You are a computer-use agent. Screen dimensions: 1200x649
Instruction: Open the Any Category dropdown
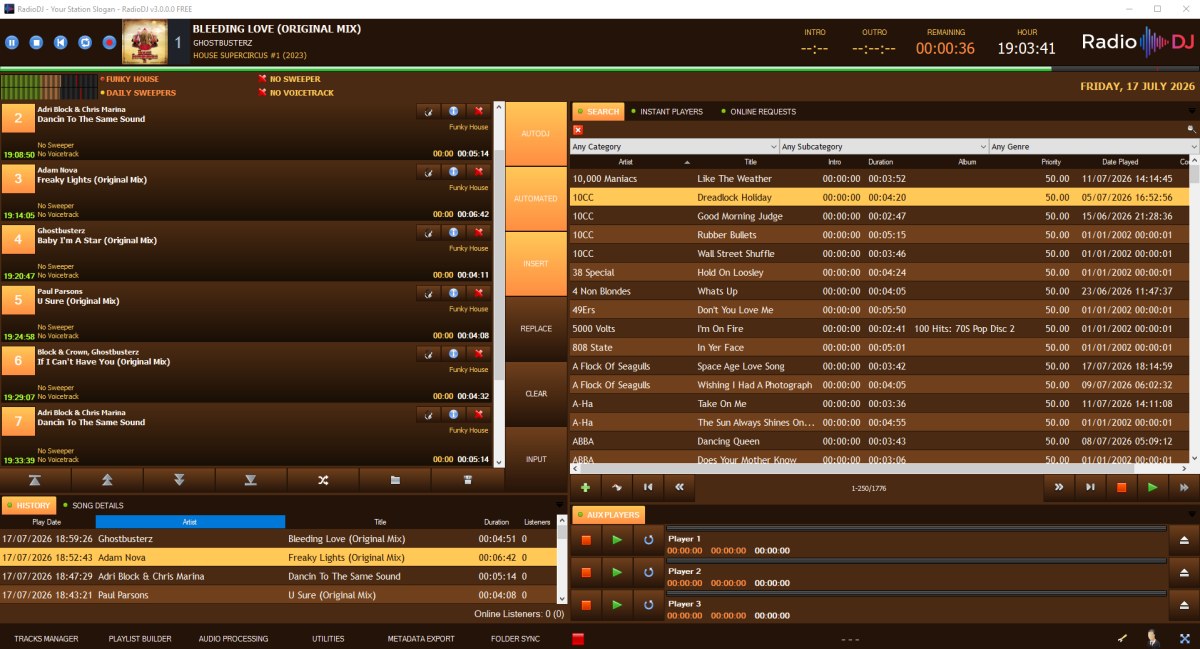coord(674,147)
